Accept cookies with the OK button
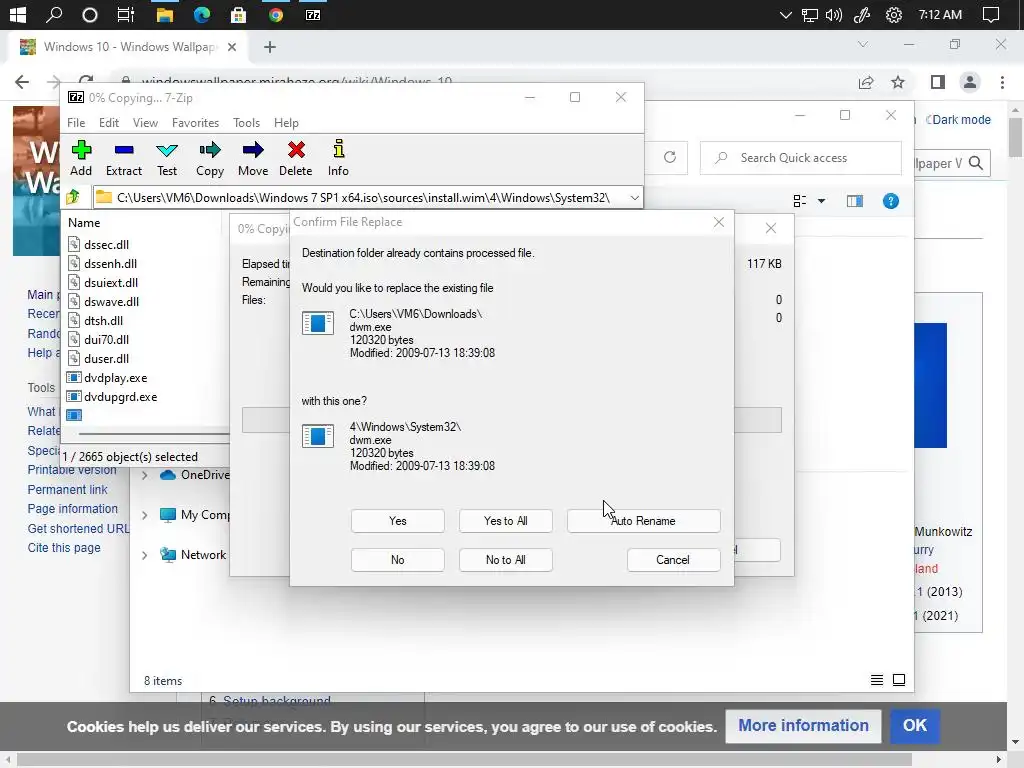The height and width of the screenshot is (768, 1024). pyautogui.click(x=915, y=726)
